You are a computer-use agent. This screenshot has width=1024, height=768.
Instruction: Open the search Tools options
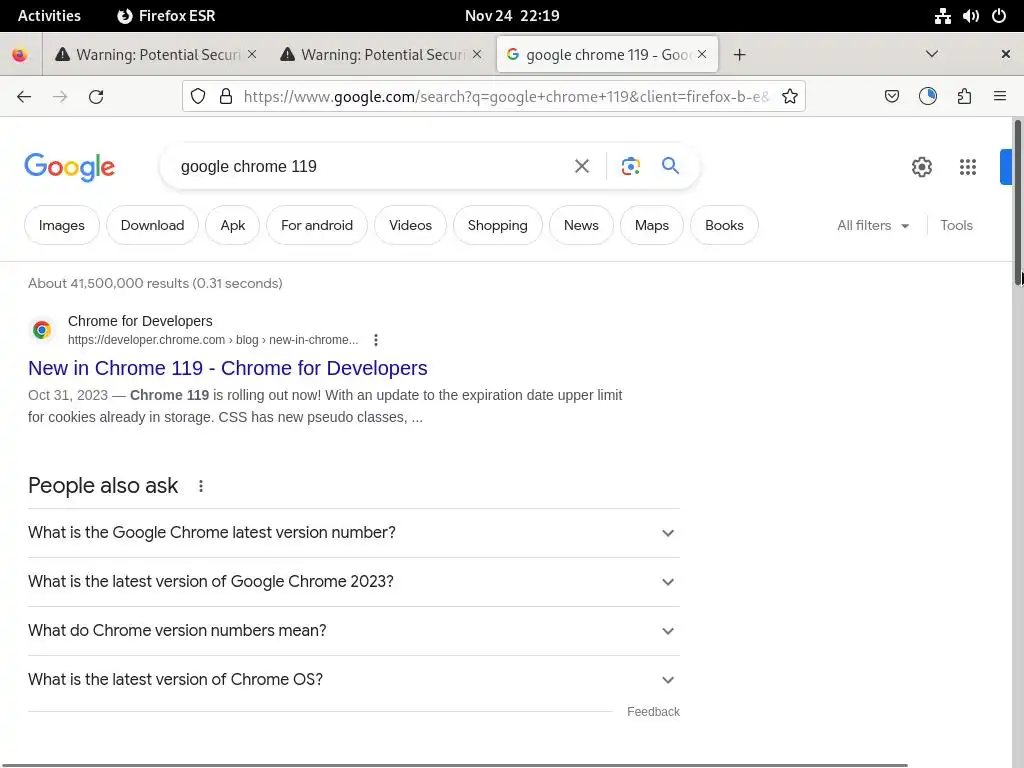pos(956,225)
